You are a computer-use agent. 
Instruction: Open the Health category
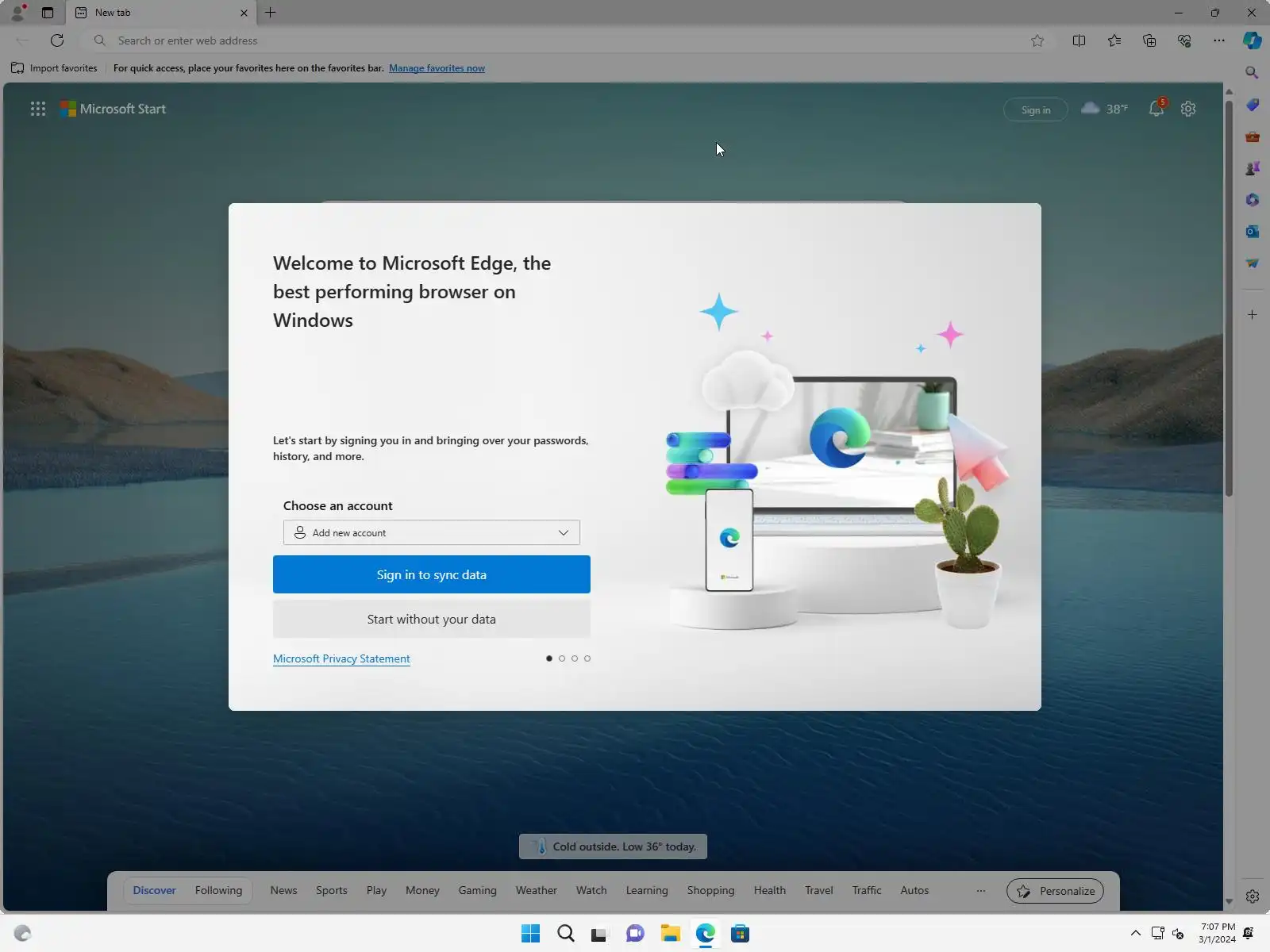coord(770,891)
